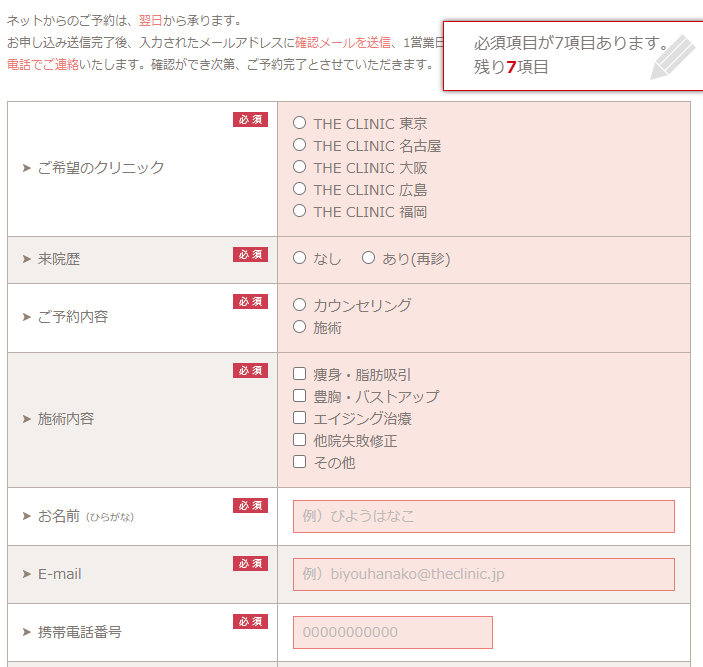Click the 必須 badge beside ご希望のクリニック
The height and width of the screenshot is (667, 703).
coord(250,120)
